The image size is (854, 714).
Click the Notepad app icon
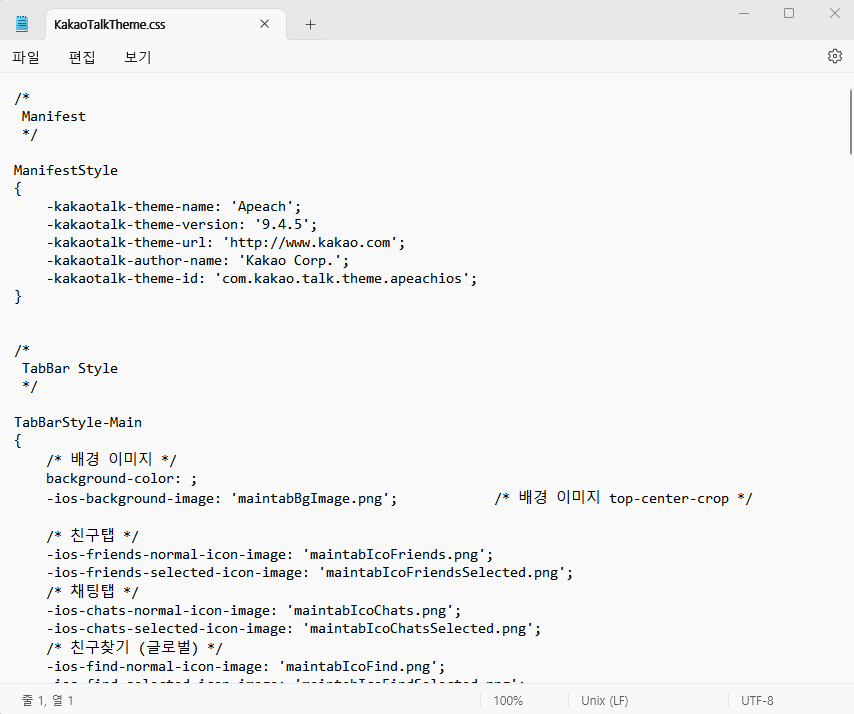click(x=22, y=24)
